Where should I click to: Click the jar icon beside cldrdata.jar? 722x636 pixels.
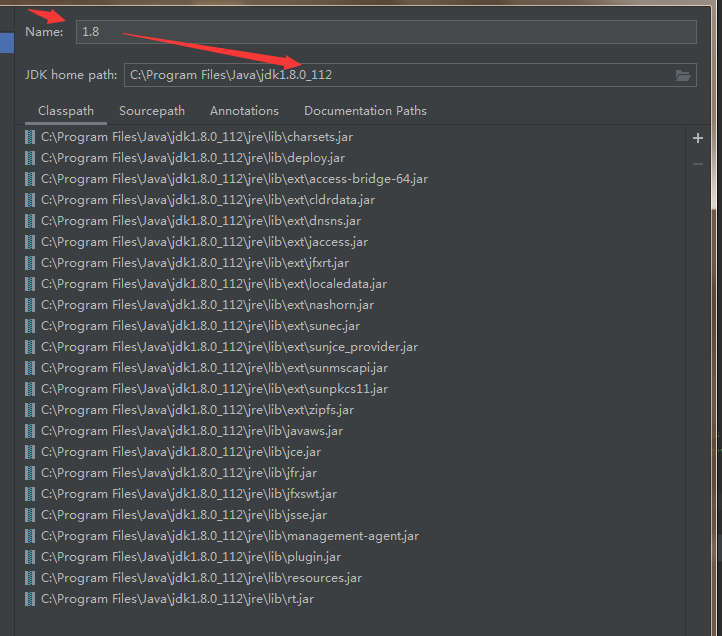point(30,200)
